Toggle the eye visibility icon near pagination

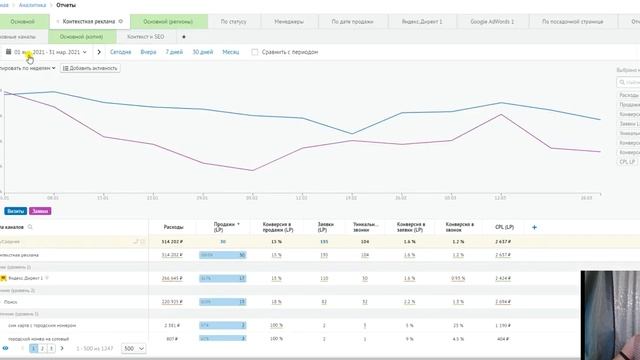click(x=5, y=348)
